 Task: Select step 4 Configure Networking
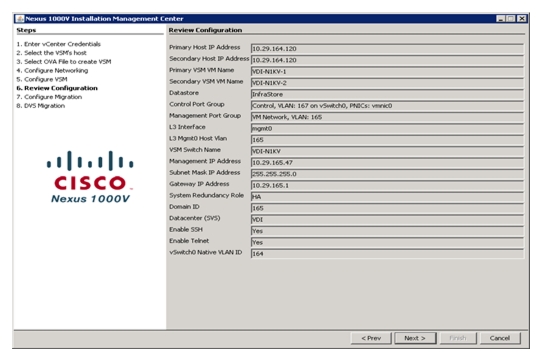(x=52, y=70)
